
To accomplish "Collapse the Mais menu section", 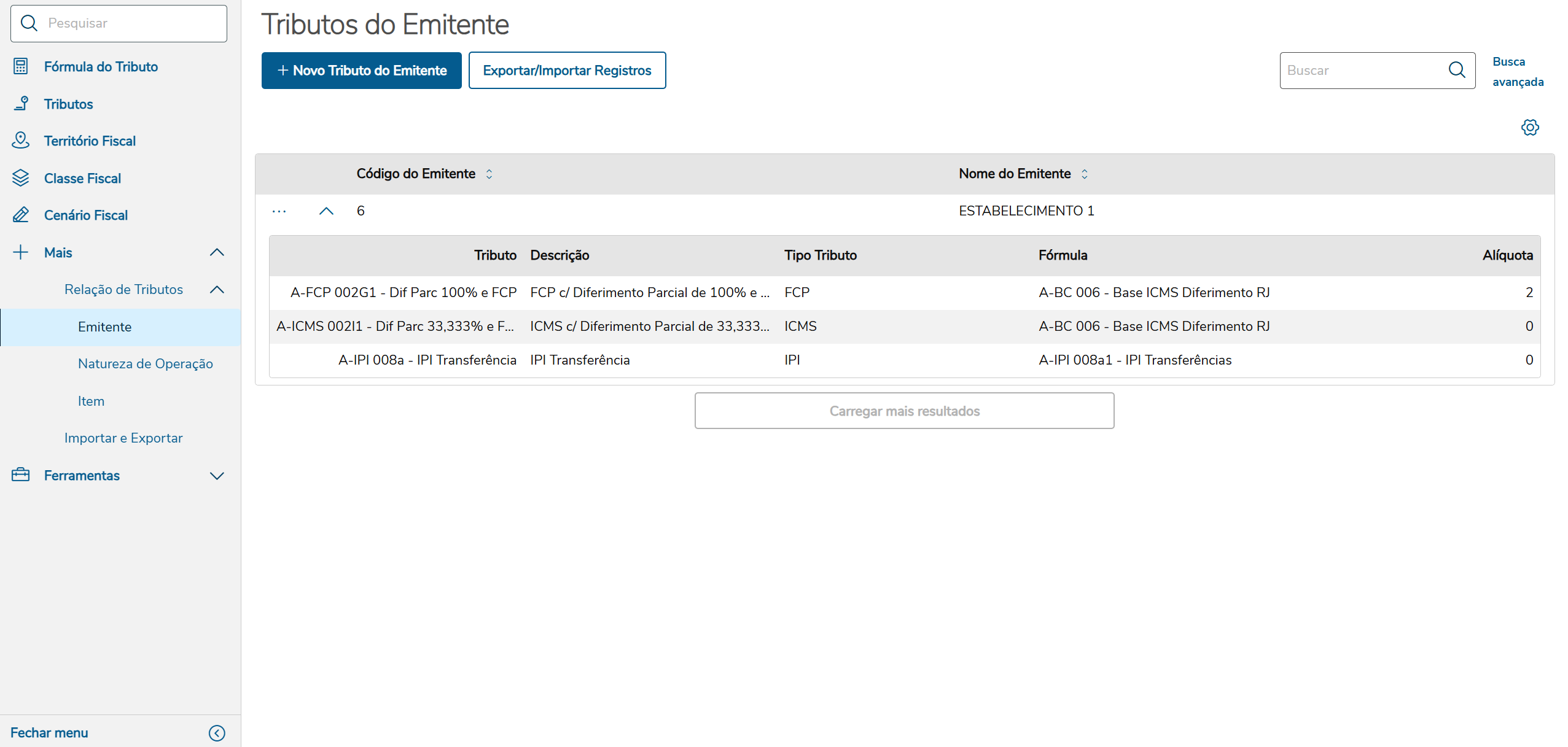I will (x=217, y=252).
